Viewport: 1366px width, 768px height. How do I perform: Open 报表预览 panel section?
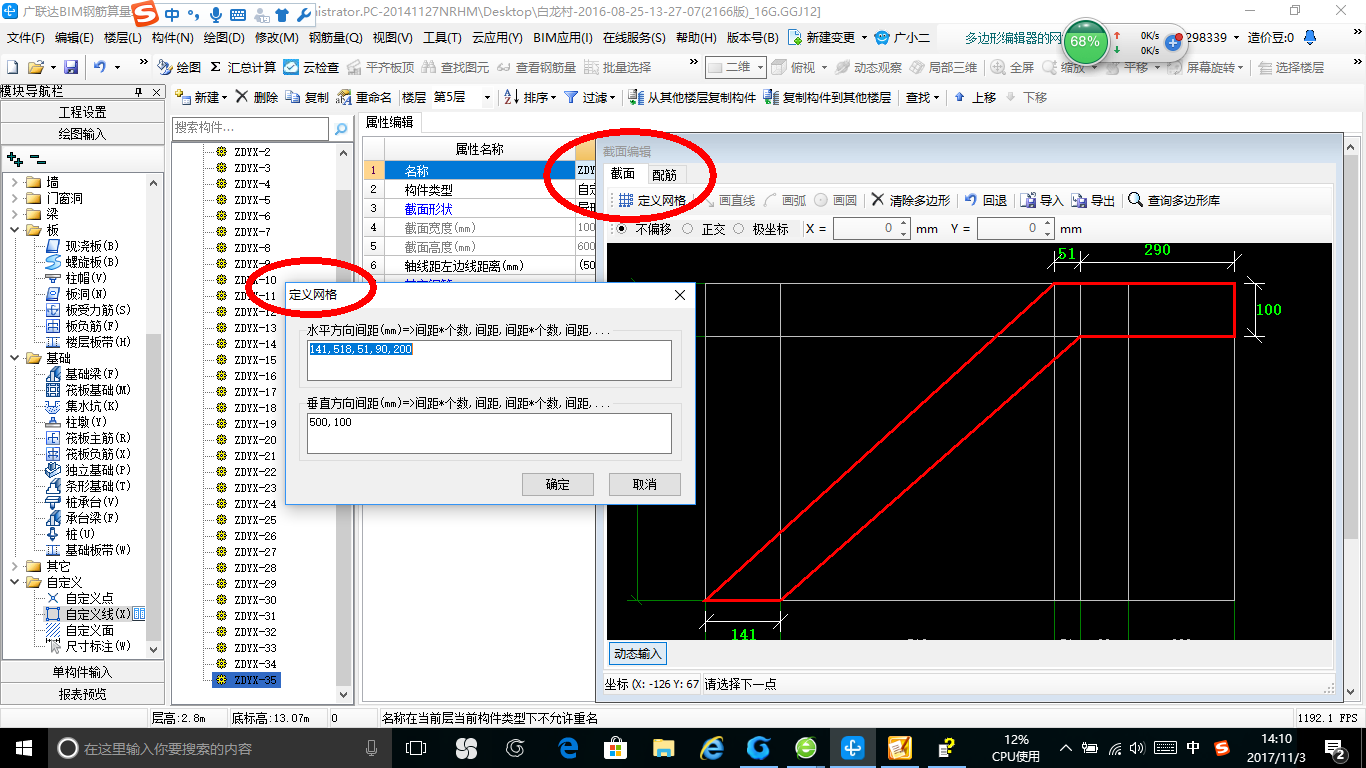click(x=82, y=694)
